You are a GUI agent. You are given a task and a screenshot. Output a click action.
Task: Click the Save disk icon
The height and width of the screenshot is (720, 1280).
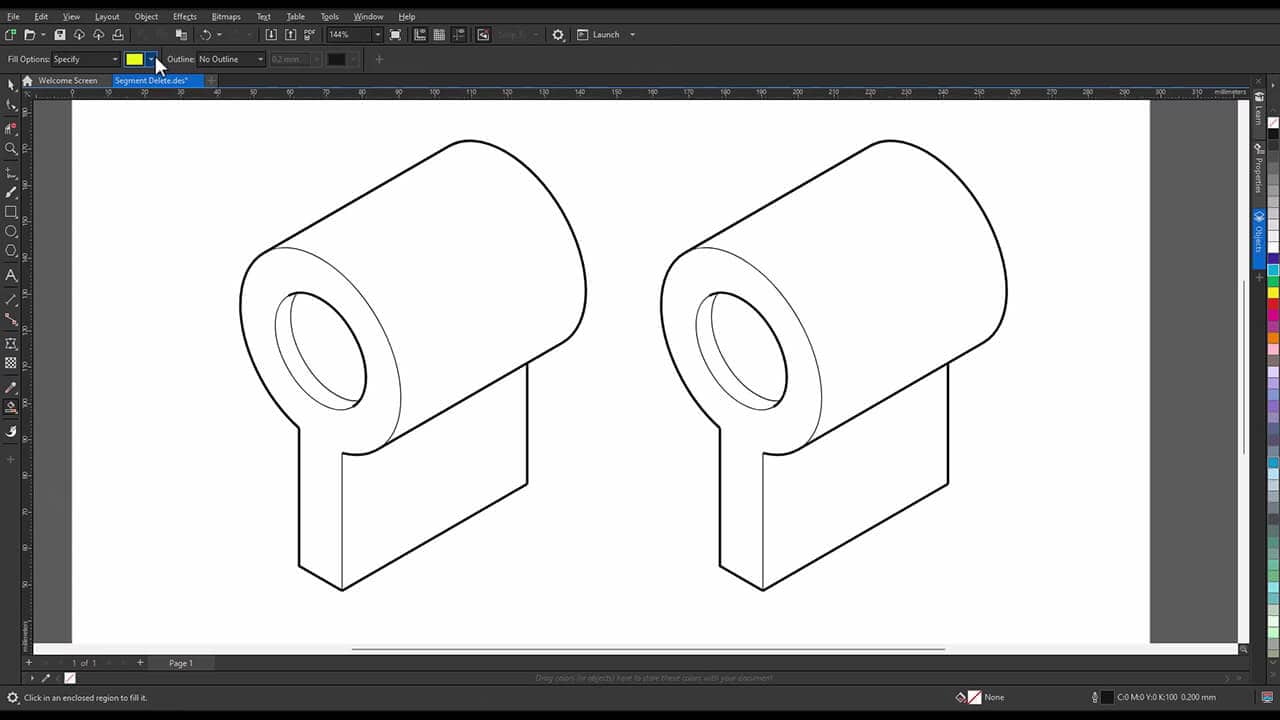(60, 35)
